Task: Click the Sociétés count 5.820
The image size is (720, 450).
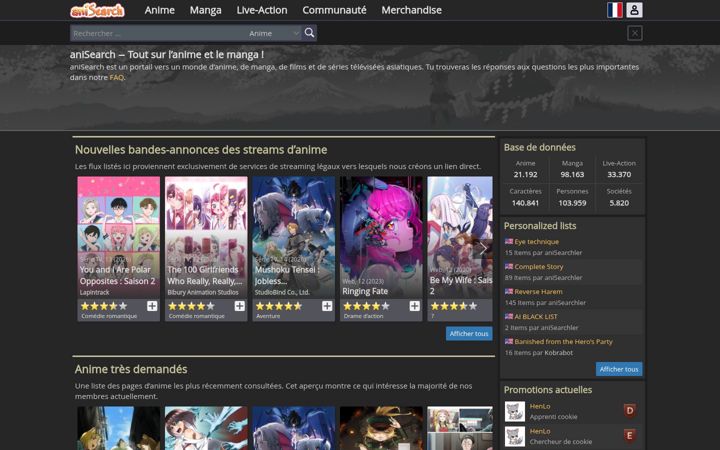Action: [x=619, y=203]
